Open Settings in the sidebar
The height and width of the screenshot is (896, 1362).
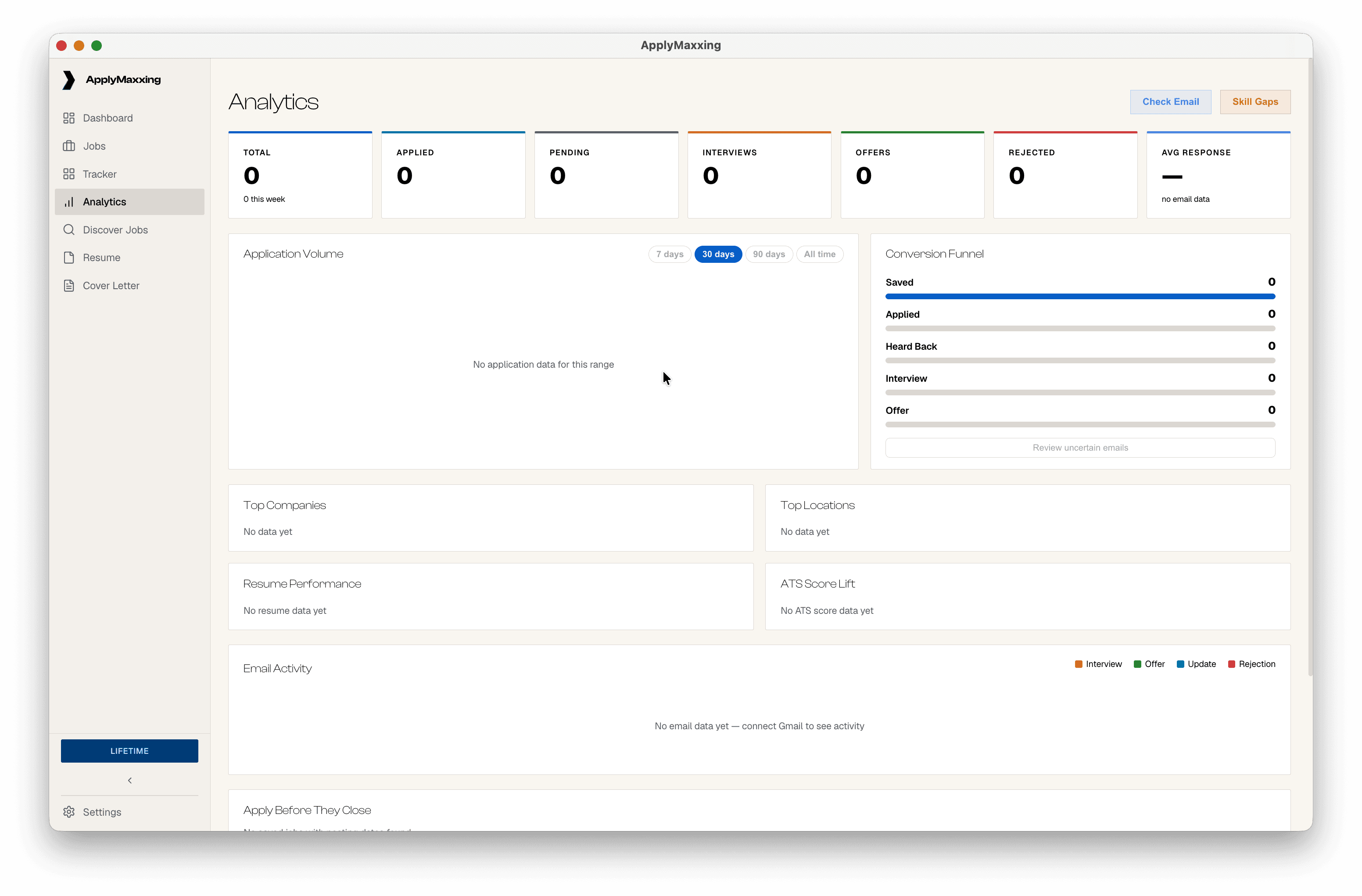129,812
